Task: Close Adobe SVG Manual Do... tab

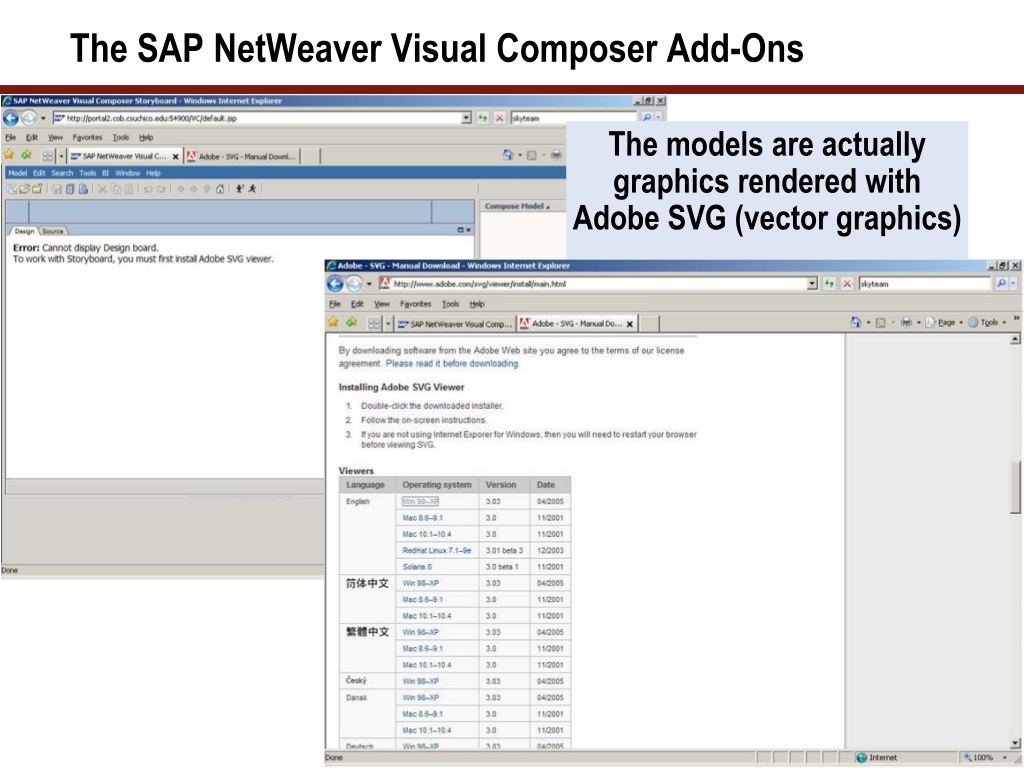Action: tap(630, 324)
